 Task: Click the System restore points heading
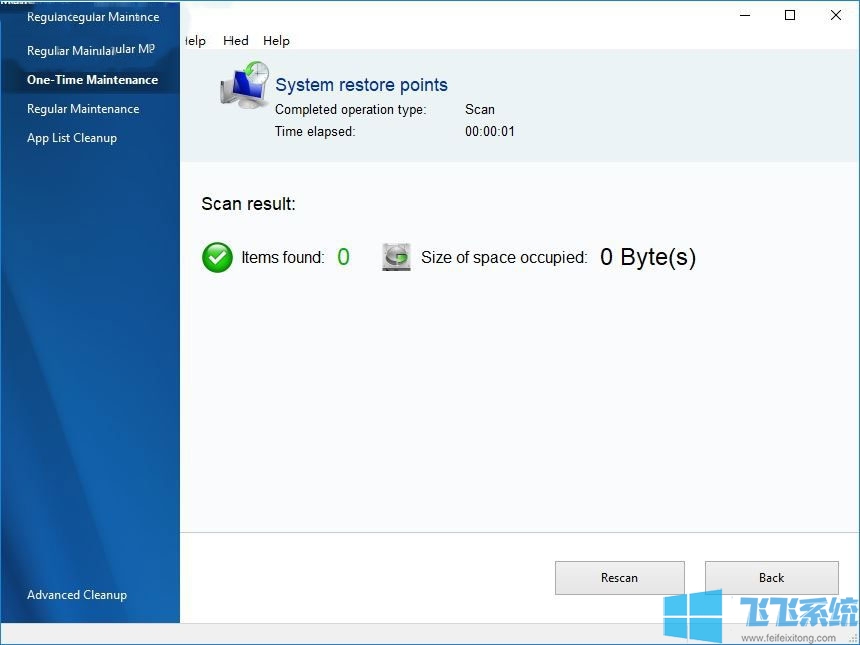click(x=361, y=85)
